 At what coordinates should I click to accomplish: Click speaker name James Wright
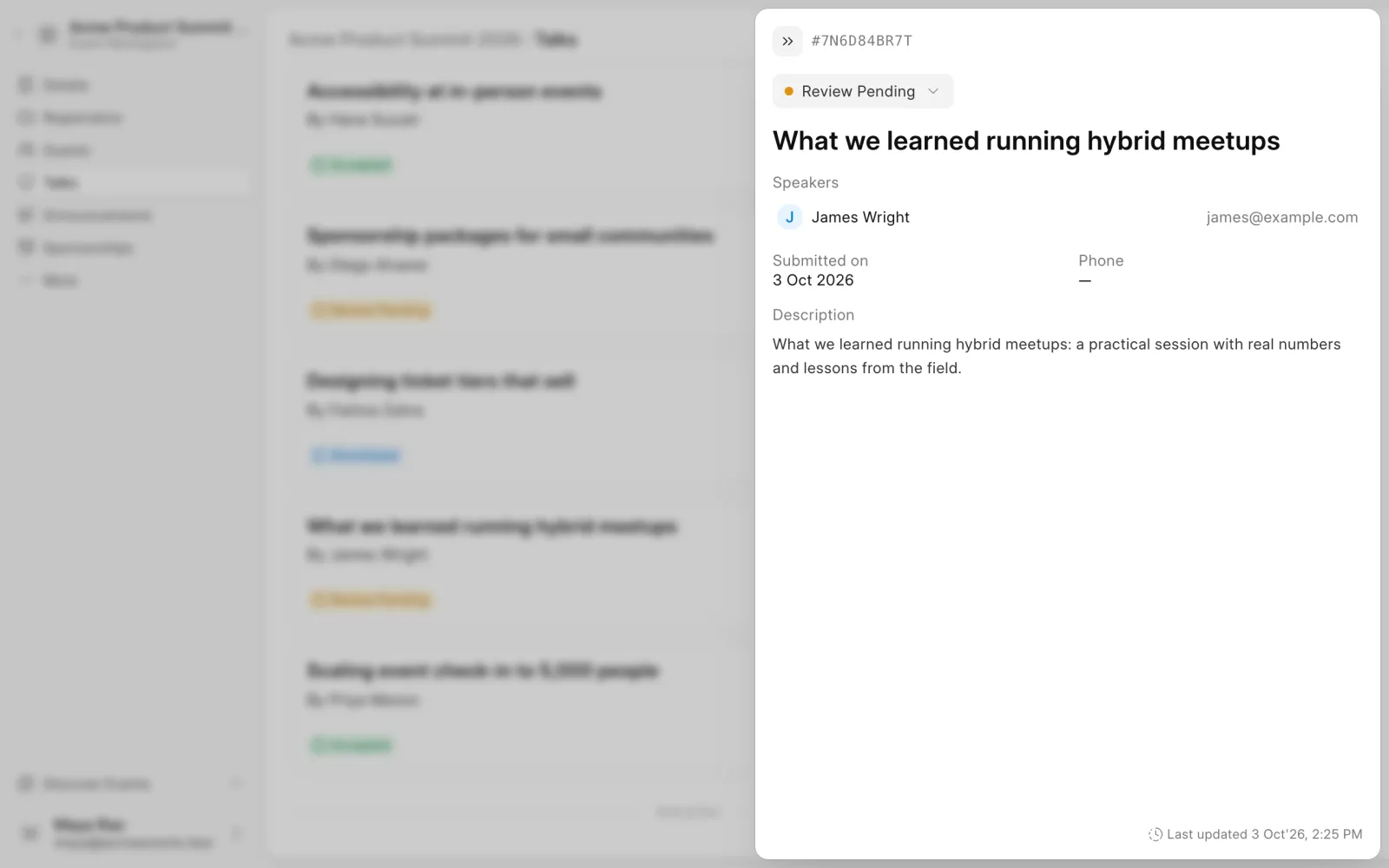coord(860,217)
